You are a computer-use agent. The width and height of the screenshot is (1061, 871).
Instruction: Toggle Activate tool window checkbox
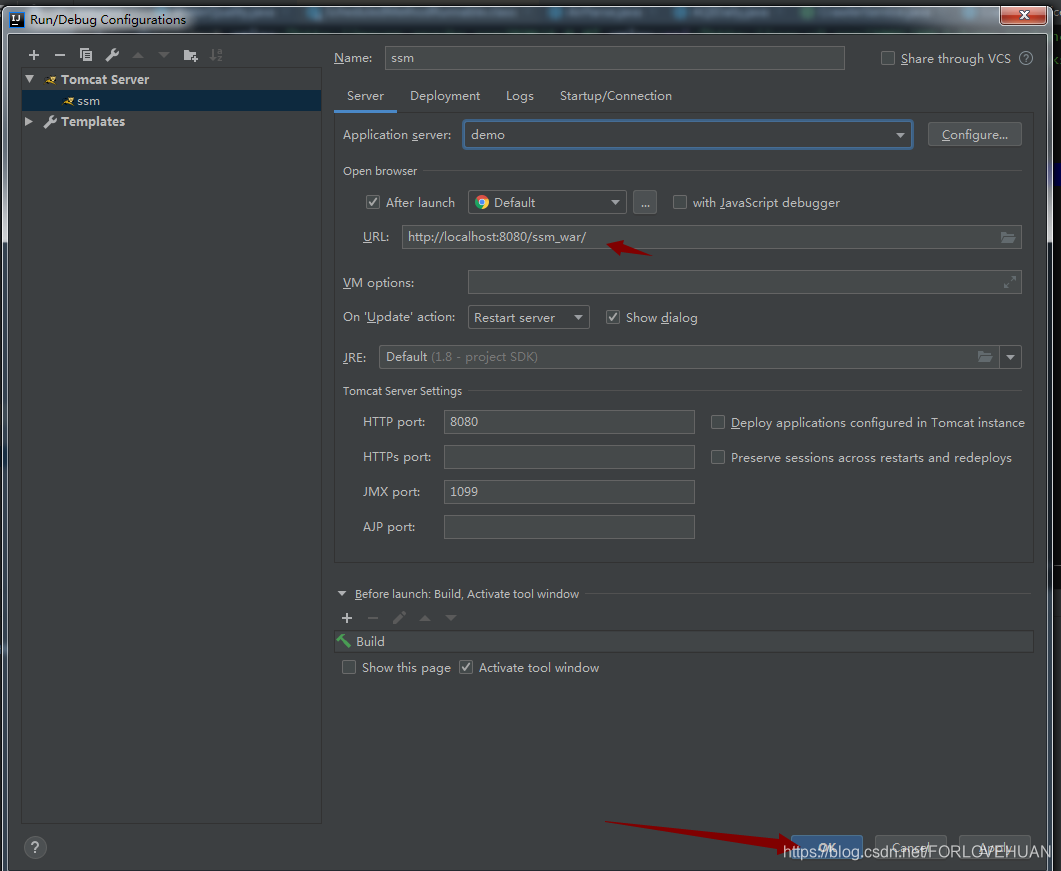coord(466,668)
